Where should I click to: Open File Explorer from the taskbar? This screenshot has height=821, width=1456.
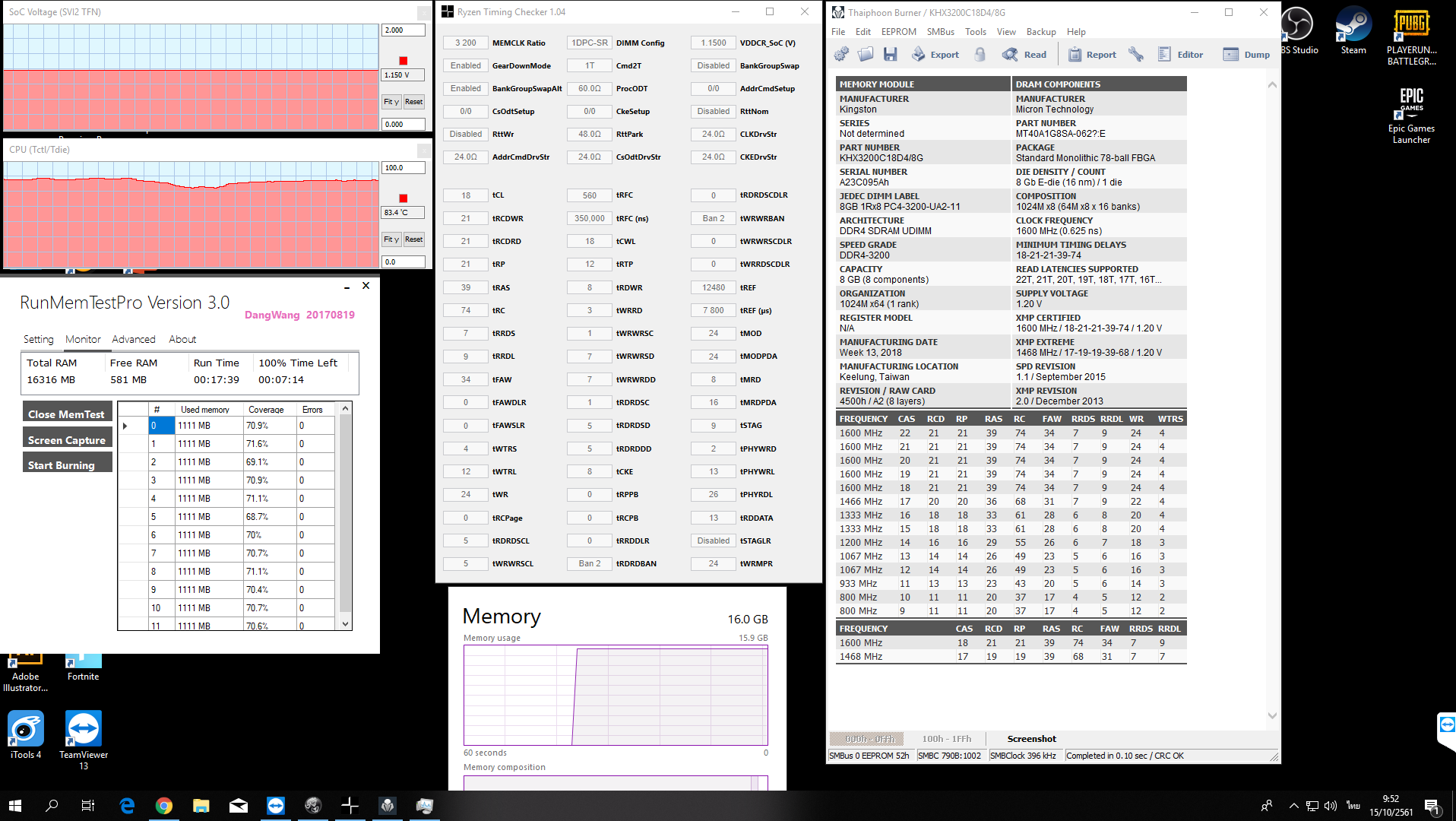(x=201, y=806)
